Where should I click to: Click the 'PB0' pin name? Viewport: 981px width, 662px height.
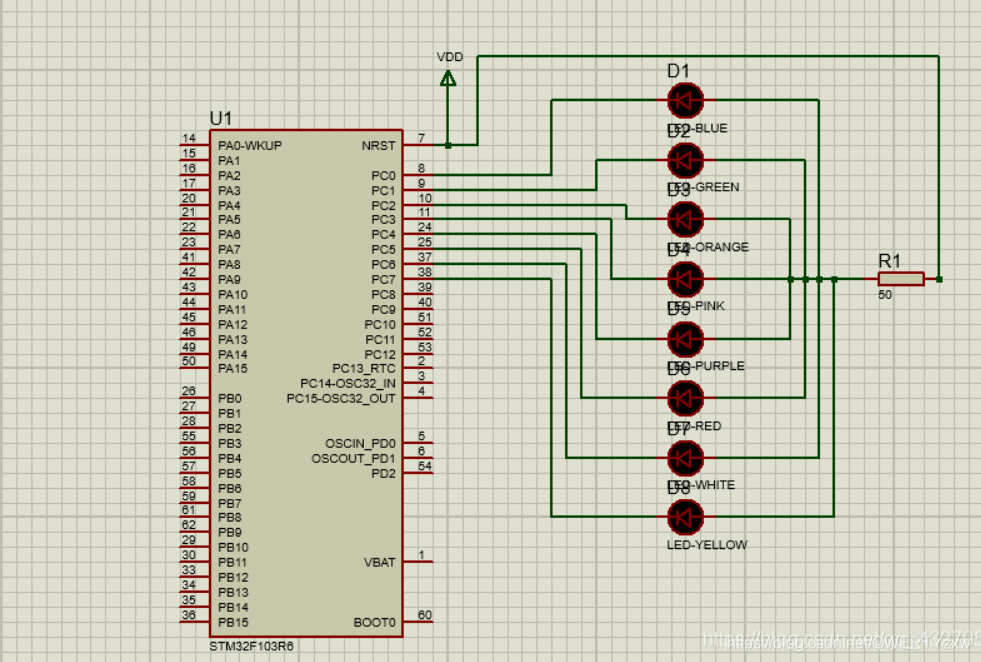(x=230, y=399)
